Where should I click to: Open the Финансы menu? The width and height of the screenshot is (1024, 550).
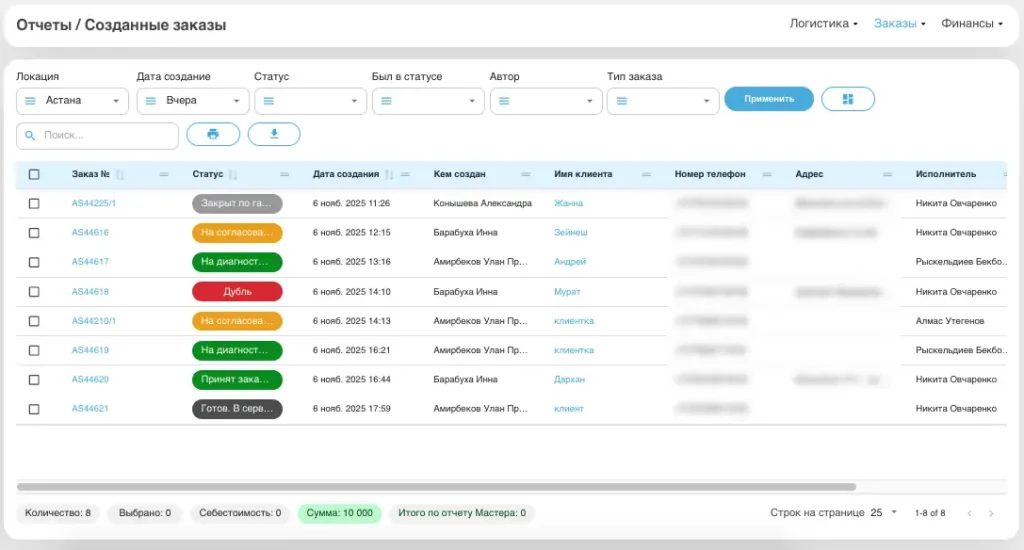[x=971, y=24]
